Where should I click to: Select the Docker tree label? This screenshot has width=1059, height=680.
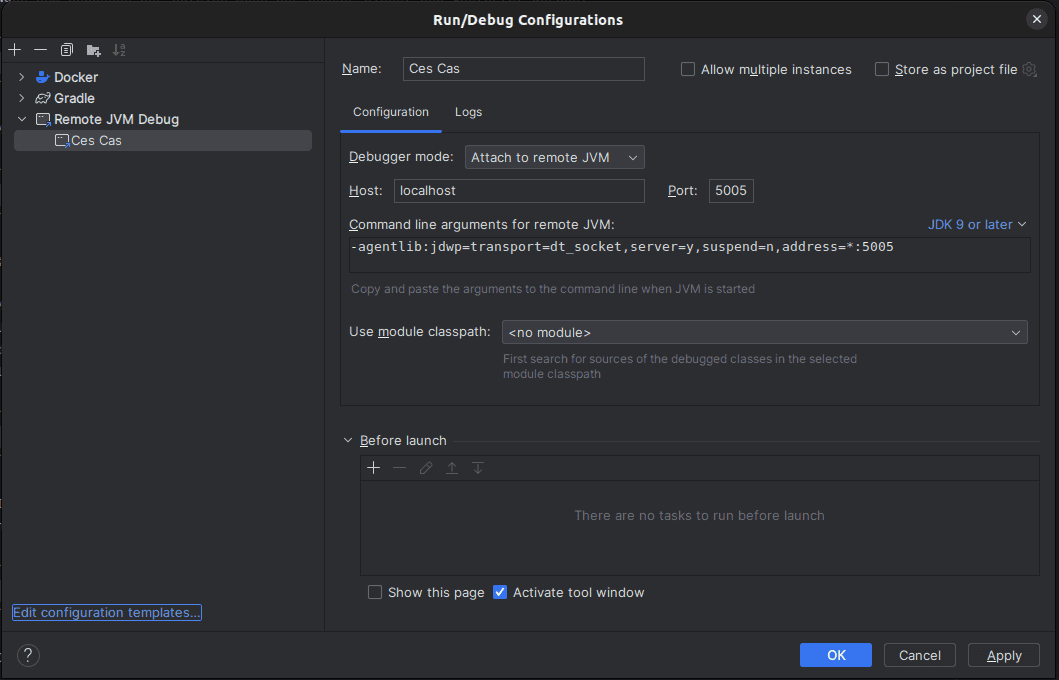point(76,77)
